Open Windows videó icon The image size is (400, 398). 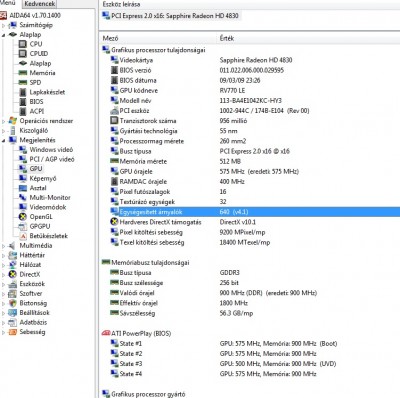[23, 150]
